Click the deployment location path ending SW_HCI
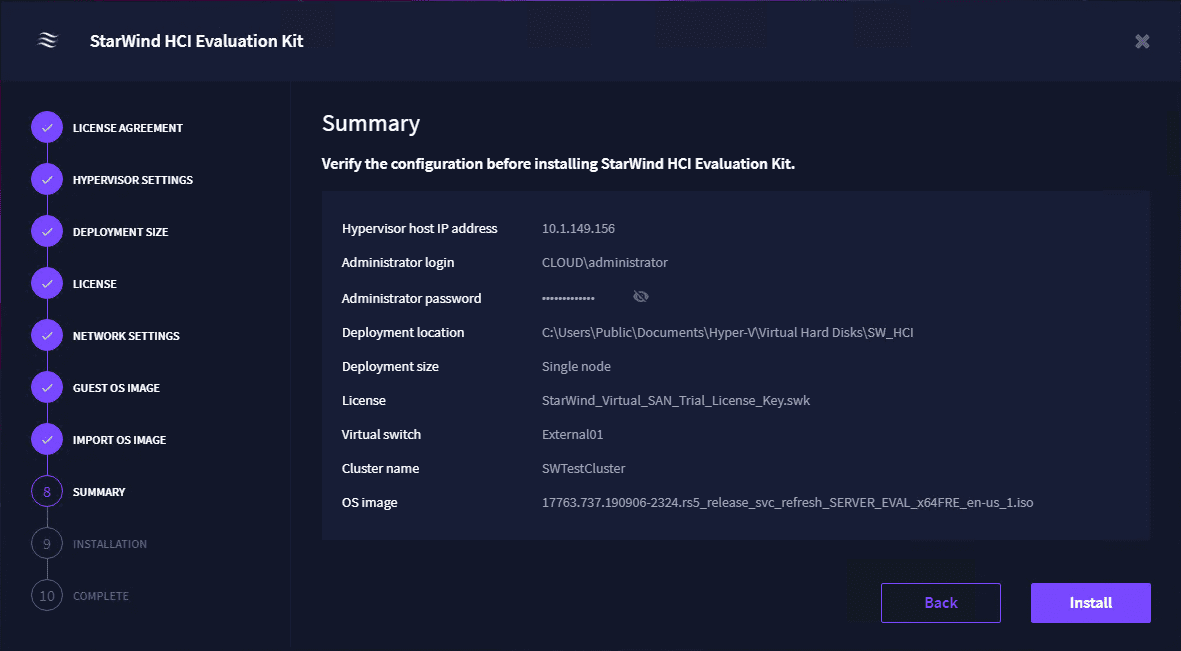 point(728,332)
